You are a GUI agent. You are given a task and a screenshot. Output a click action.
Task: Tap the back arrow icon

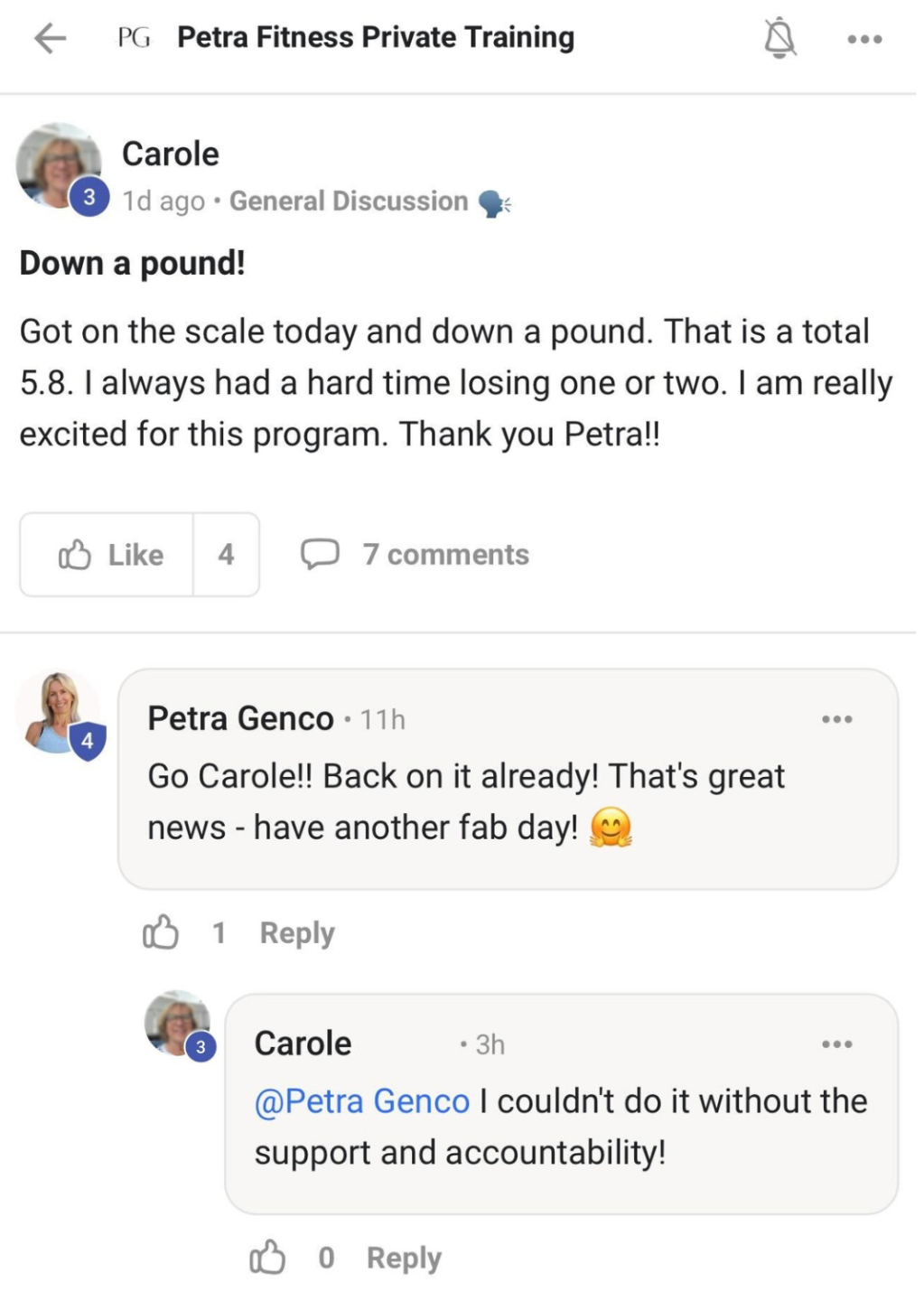tap(51, 38)
